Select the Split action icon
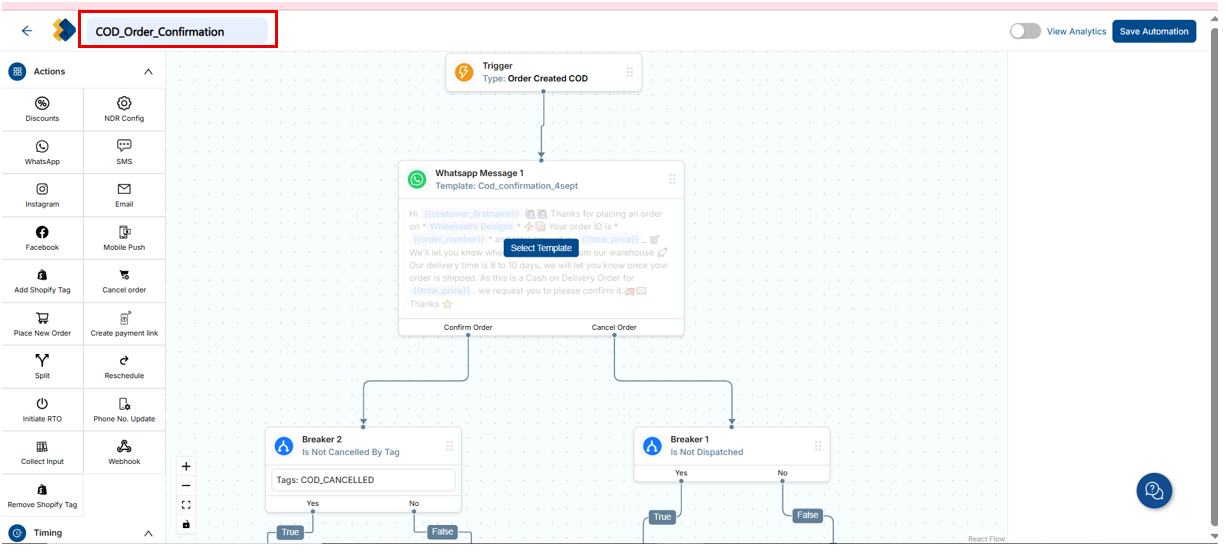Viewport: 1226px width, 553px height. pyautogui.click(x=42, y=360)
